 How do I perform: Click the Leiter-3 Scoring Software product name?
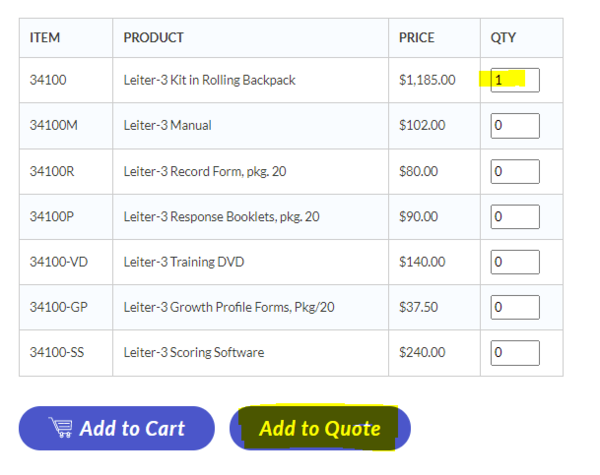click(194, 353)
